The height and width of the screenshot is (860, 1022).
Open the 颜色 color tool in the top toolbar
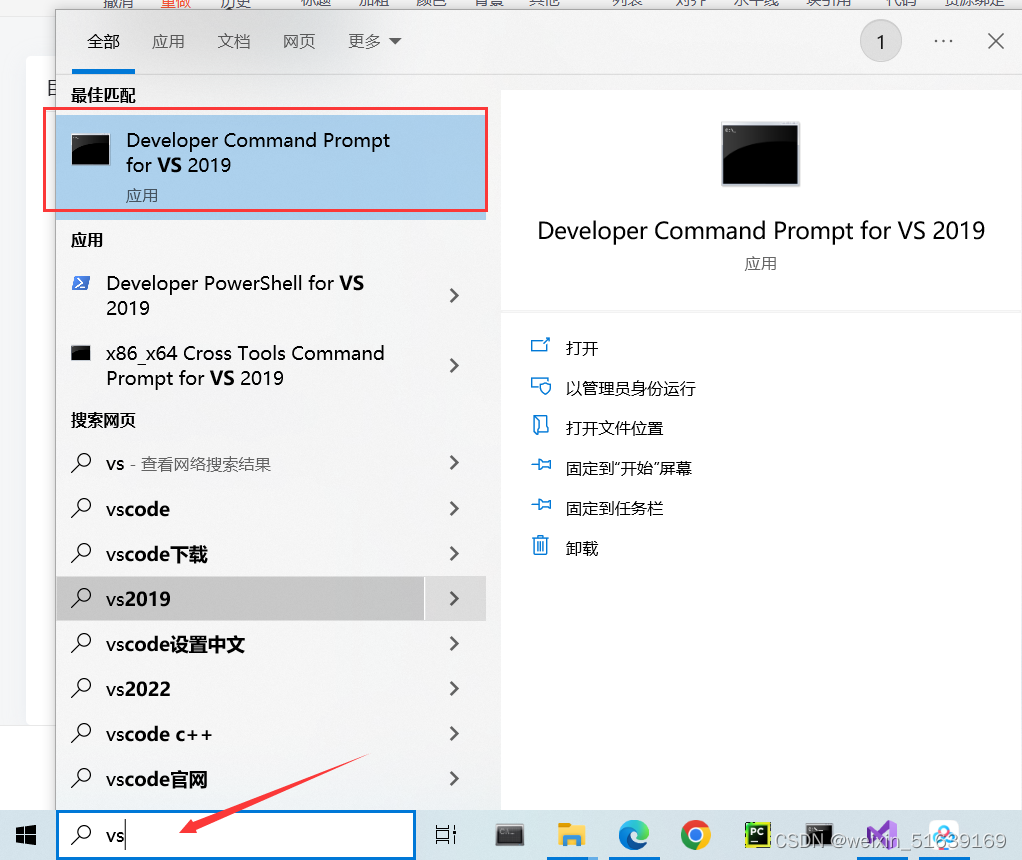430,3
